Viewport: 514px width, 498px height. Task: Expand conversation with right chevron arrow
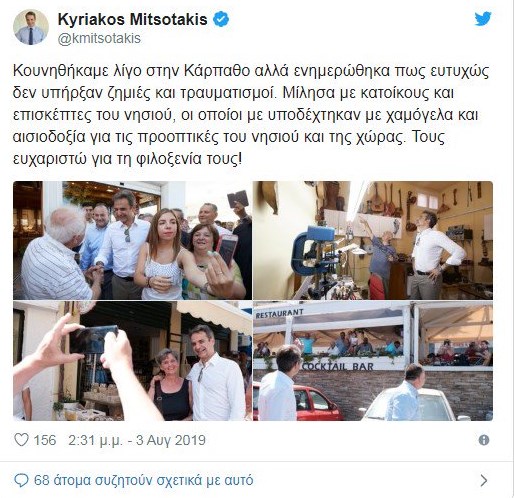[x=484, y=480]
